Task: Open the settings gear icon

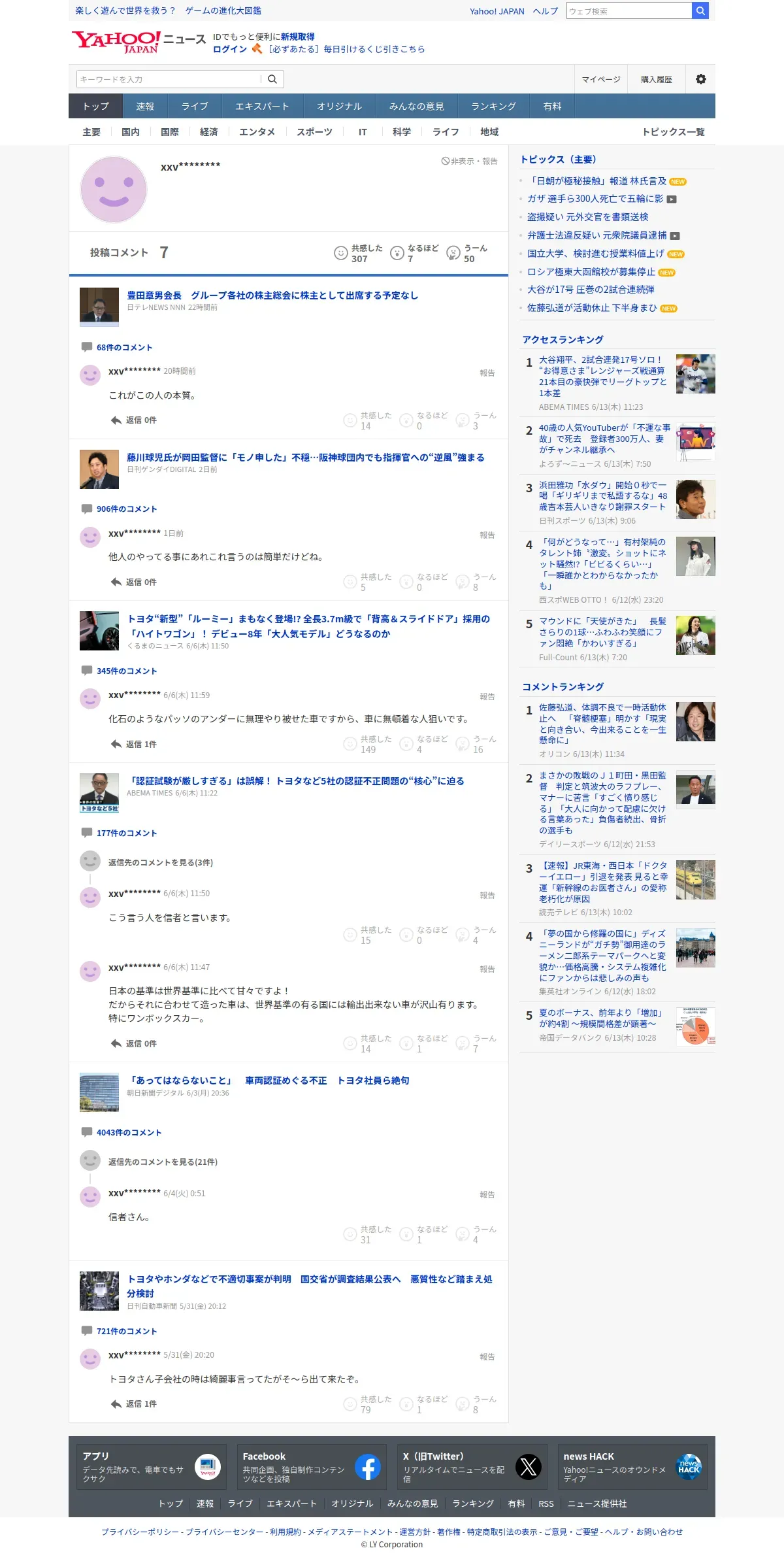Action: [x=701, y=79]
